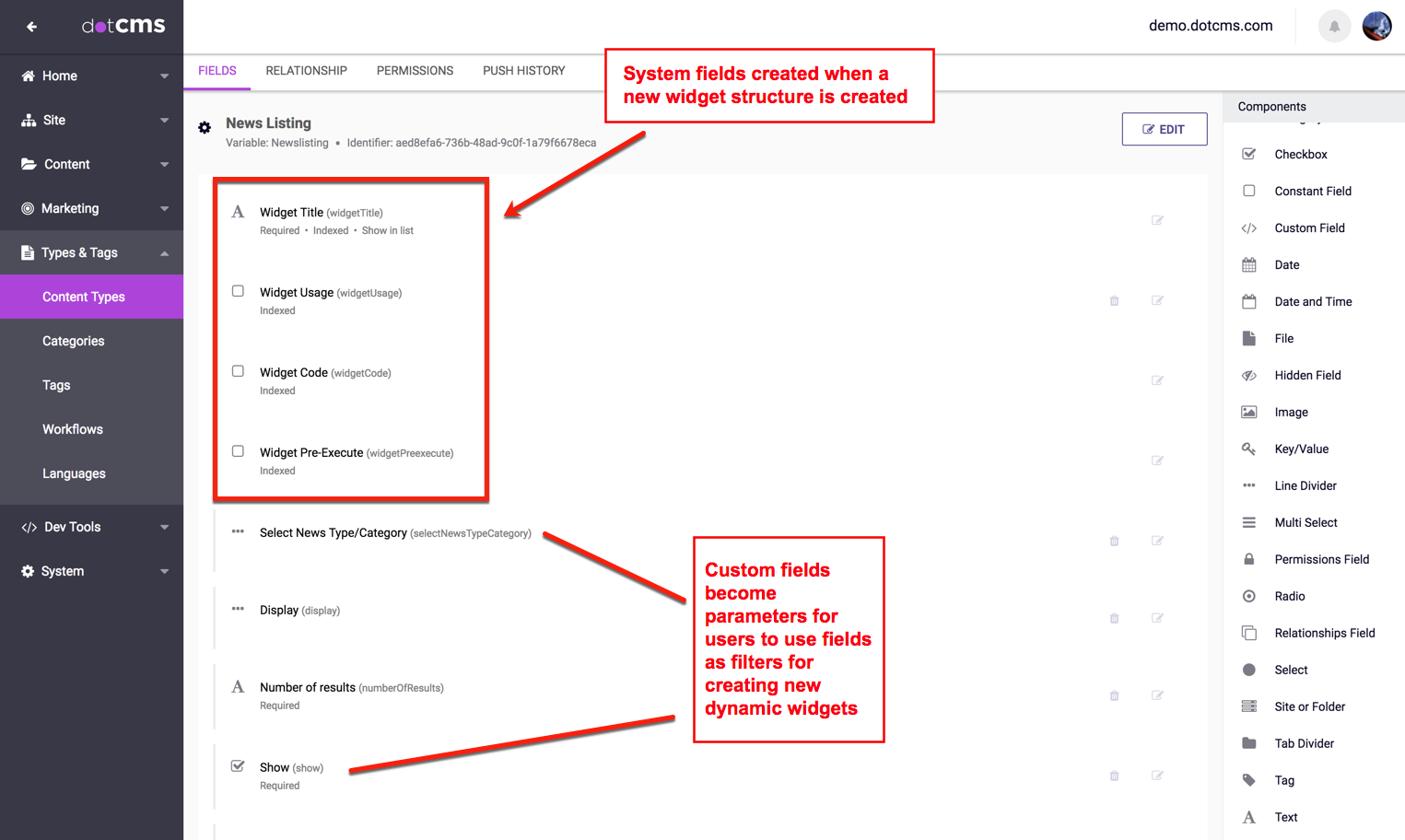Toggle the Widget Usage checkbox icon
The image size is (1405, 840).
(x=238, y=291)
